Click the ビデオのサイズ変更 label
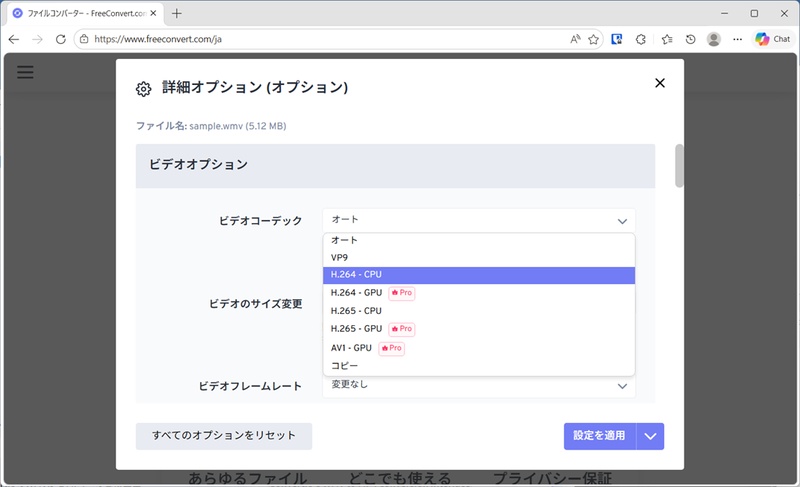The image size is (800, 487). 256,304
